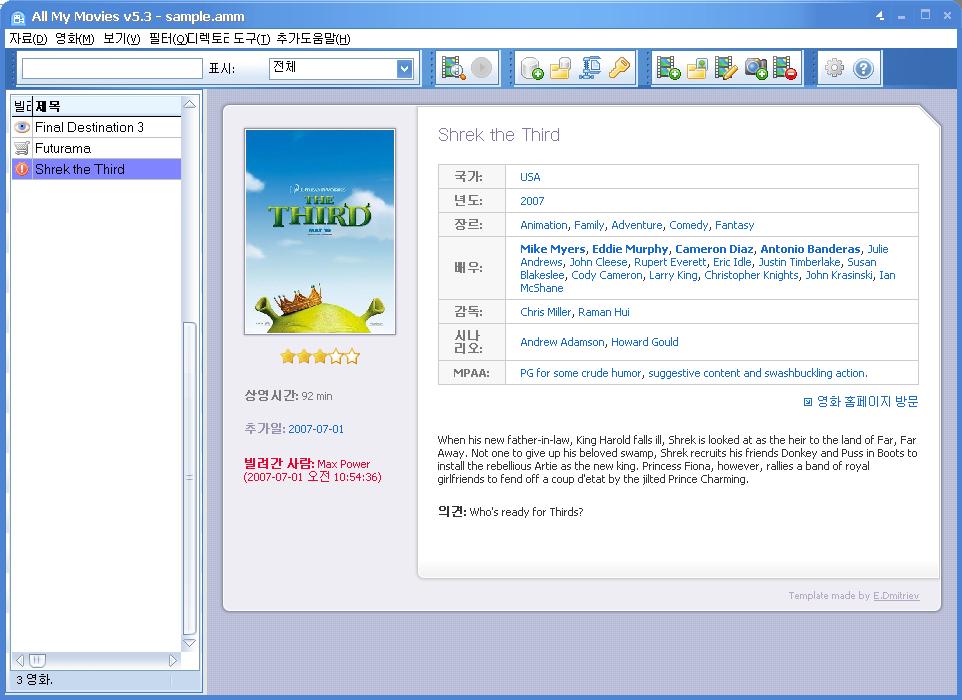Click the horizontal scroll right arrow
962x700 pixels.
point(172,660)
